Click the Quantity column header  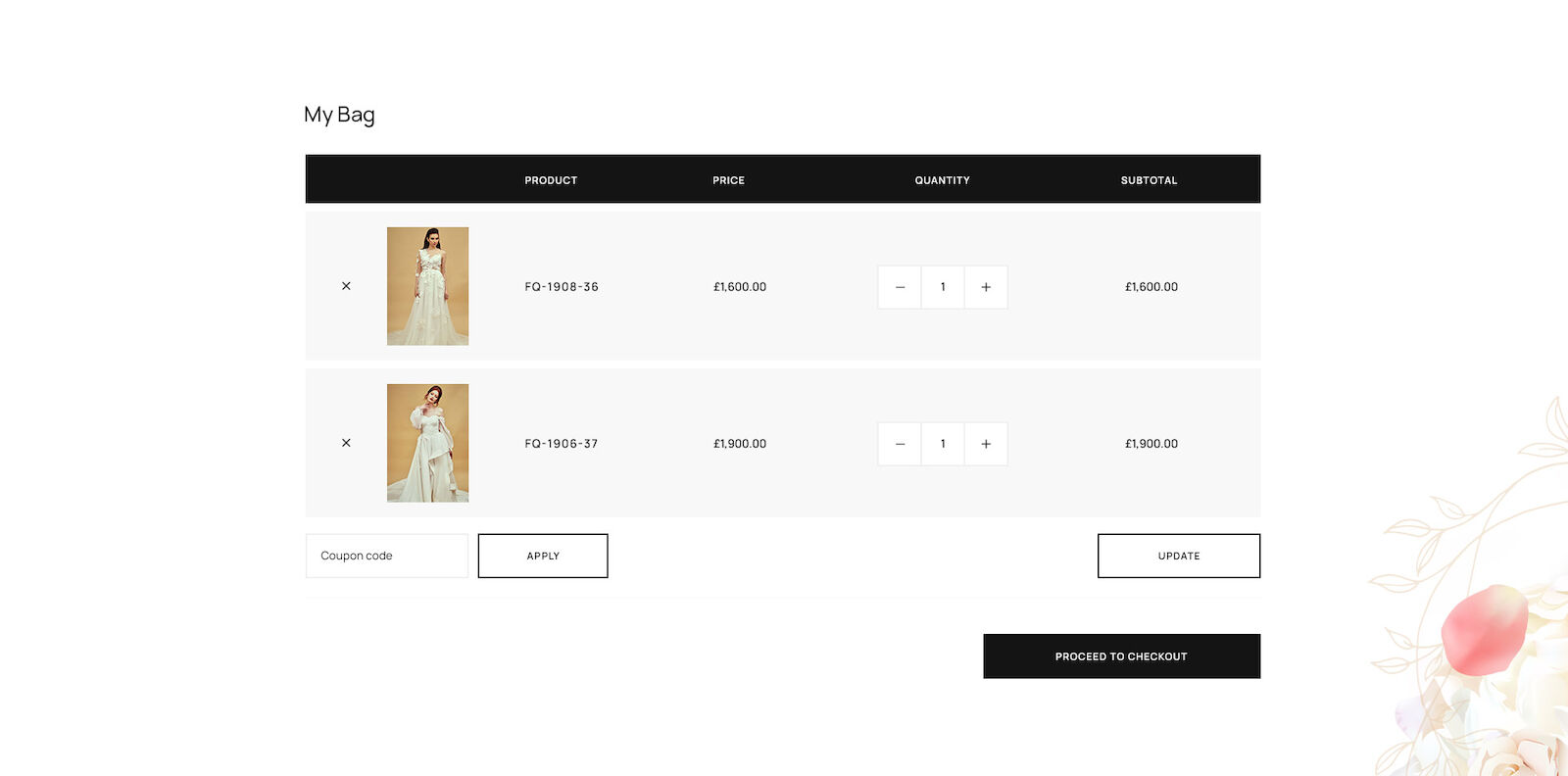coord(942,180)
